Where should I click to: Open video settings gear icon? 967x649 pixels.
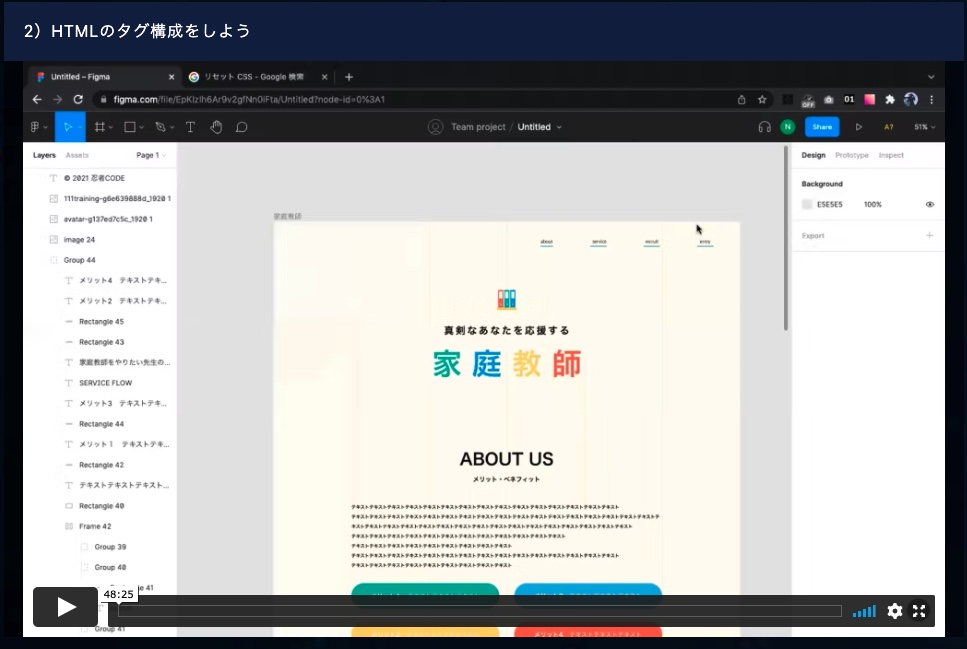point(895,611)
